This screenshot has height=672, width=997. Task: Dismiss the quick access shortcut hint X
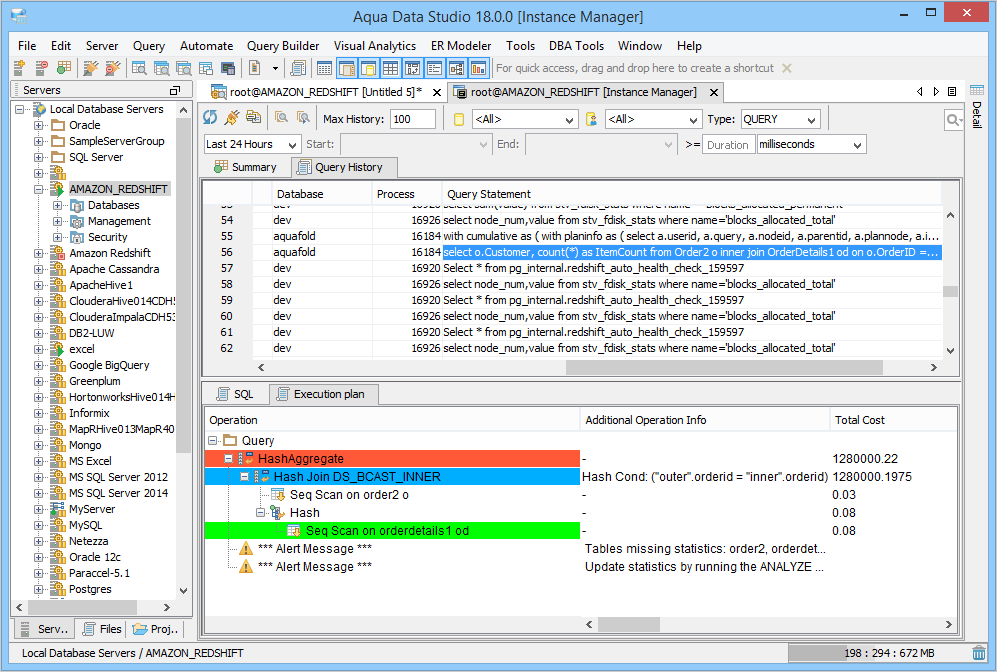click(787, 68)
